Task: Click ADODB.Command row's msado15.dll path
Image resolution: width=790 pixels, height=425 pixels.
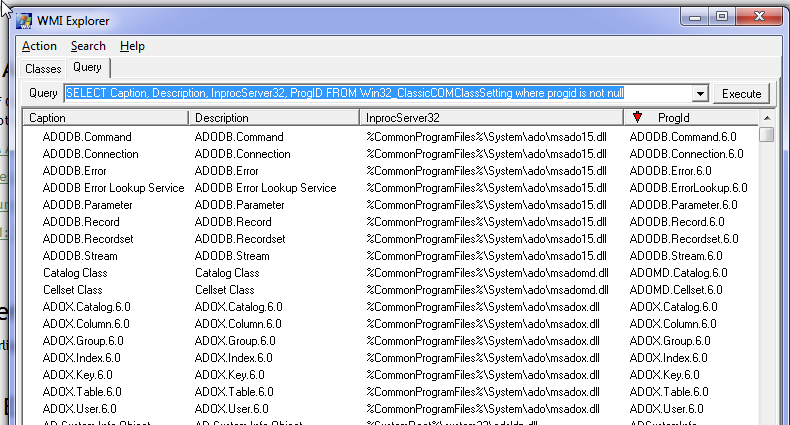Action: click(x=486, y=137)
